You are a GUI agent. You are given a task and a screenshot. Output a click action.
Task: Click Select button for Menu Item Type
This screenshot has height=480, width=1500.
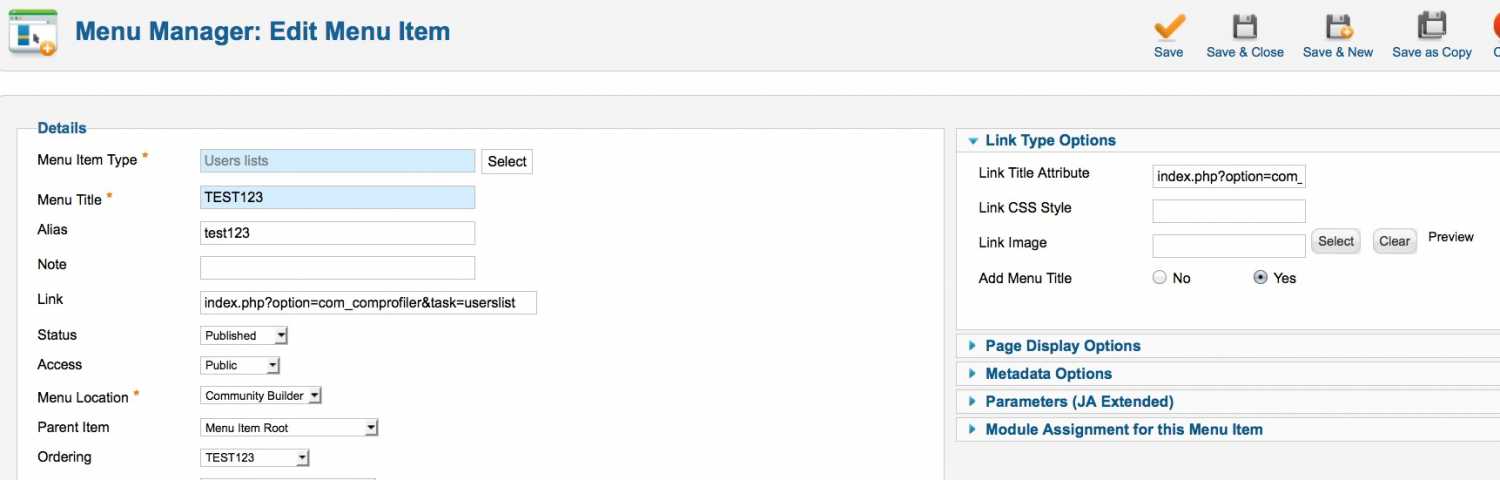[507, 161]
